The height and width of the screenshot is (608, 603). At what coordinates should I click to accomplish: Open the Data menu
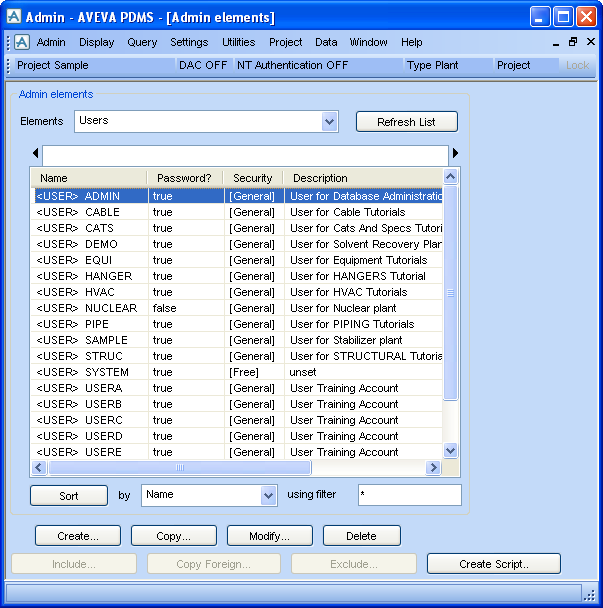pyautogui.click(x=326, y=42)
